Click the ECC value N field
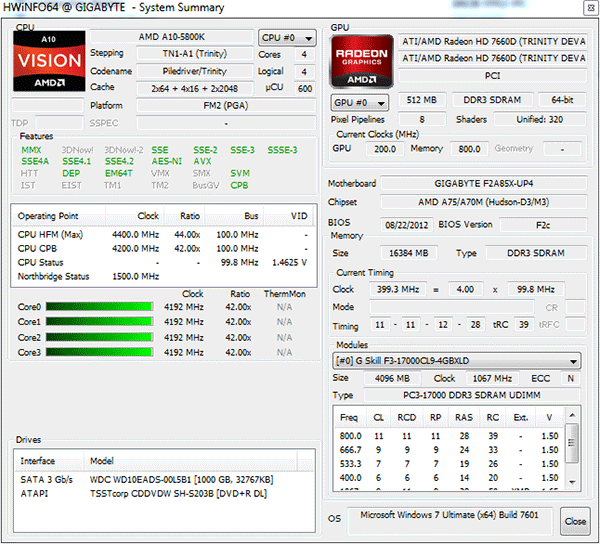The width and height of the screenshot is (600, 544). pyautogui.click(x=571, y=378)
